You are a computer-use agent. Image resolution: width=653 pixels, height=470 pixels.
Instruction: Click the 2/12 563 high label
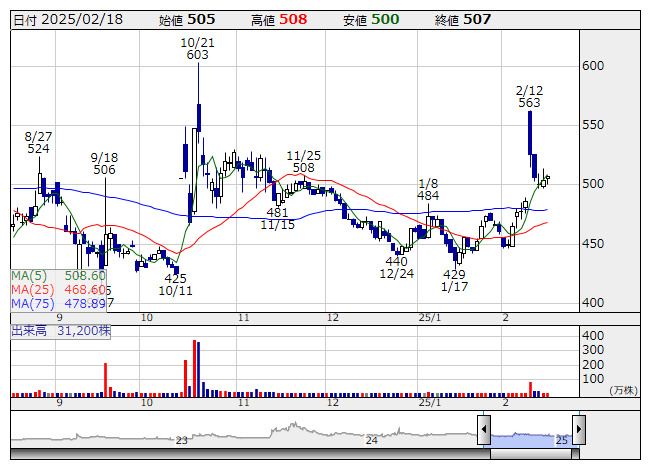[529, 97]
